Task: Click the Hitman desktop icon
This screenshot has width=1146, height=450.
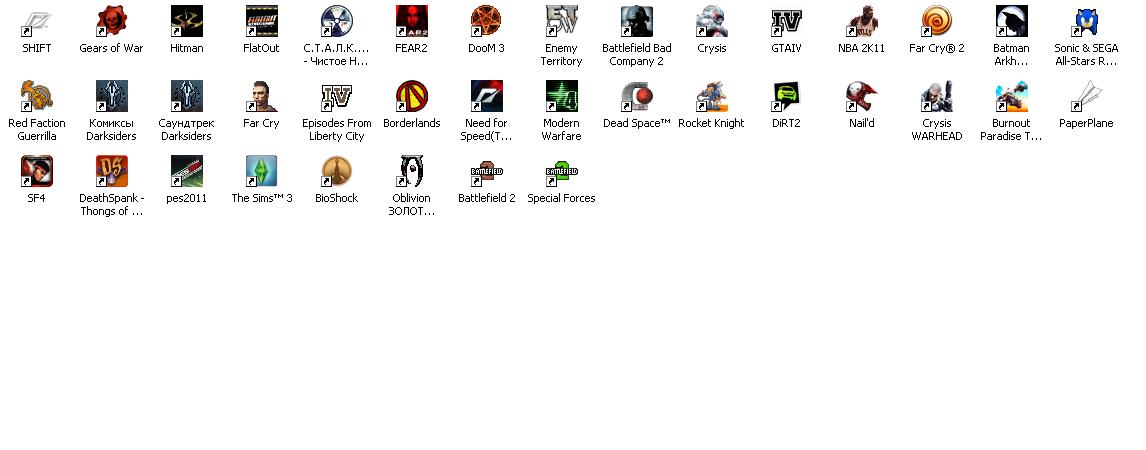Action: coord(186,21)
